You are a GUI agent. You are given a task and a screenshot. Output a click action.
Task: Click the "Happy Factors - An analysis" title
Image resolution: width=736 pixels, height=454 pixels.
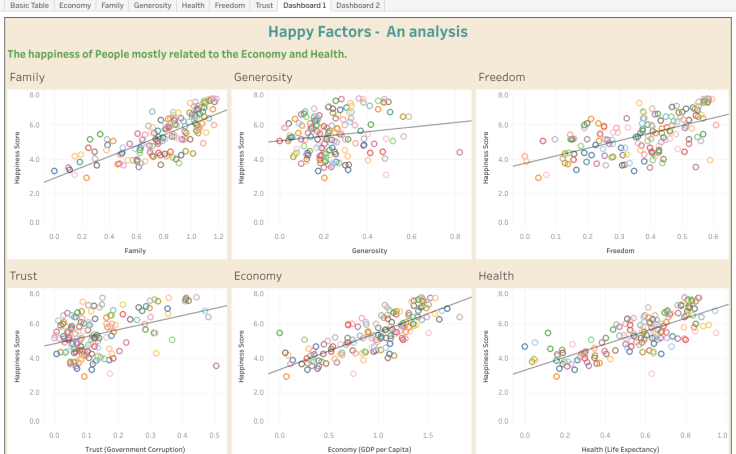point(368,31)
